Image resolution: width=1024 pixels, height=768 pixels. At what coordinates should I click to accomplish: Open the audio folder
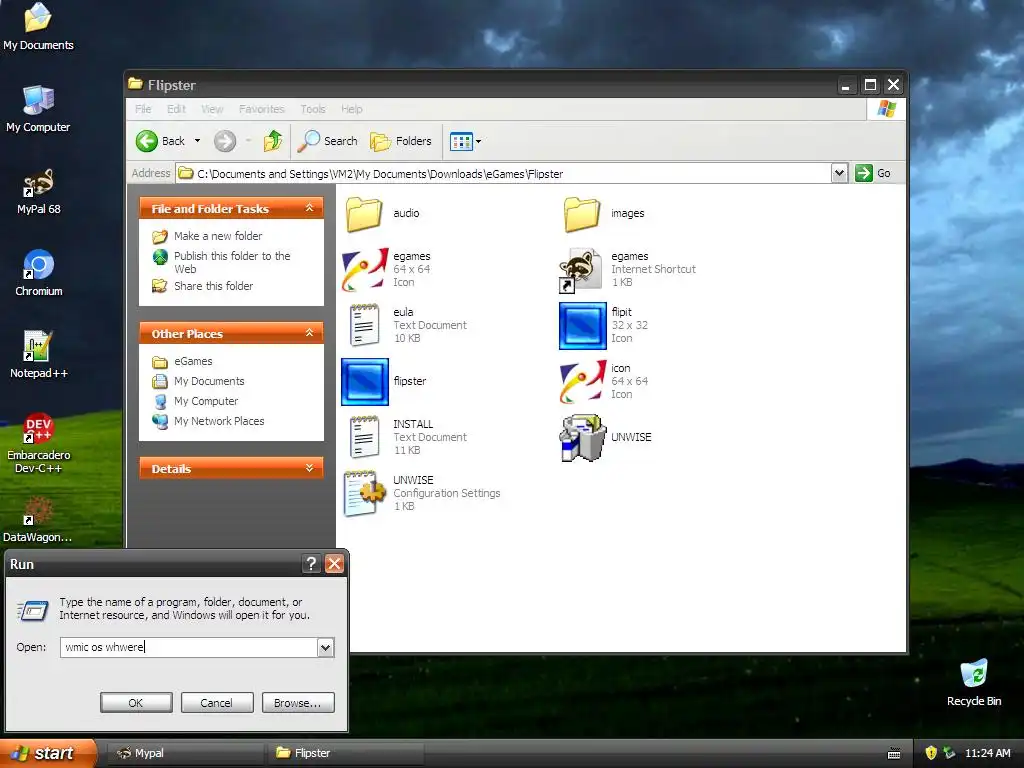click(x=383, y=214)
